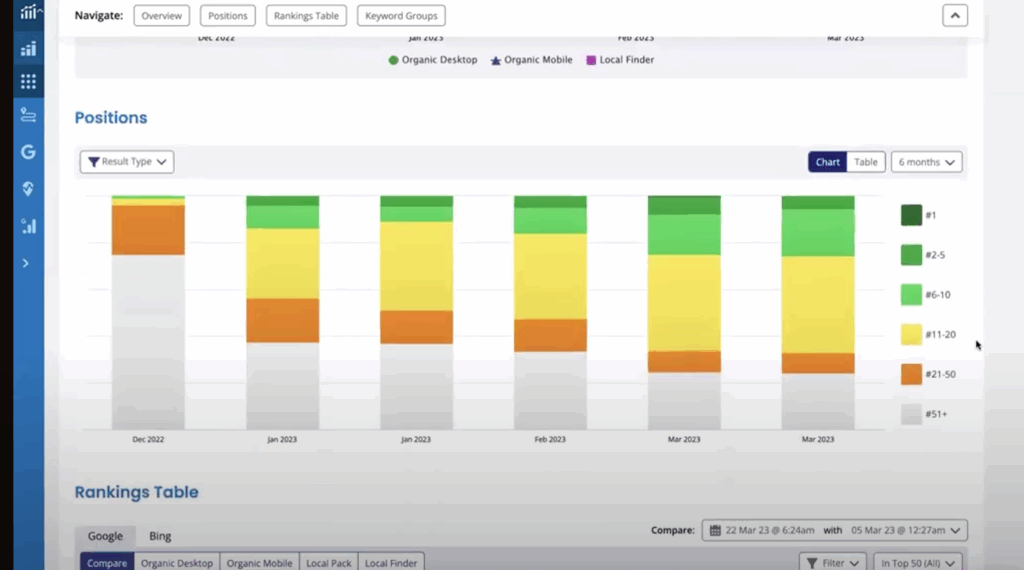Click the logo icon at sidebar top

(x=28, y=13)
